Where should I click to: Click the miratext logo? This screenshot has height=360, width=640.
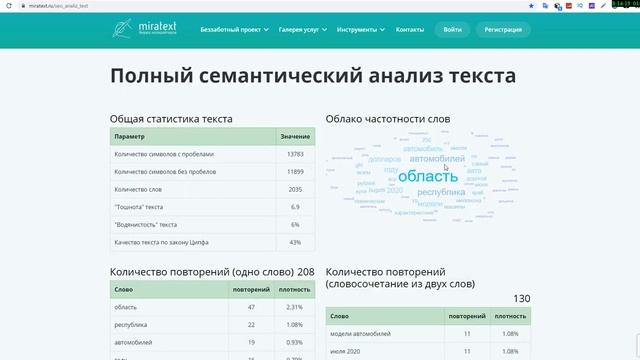[144, 29]
